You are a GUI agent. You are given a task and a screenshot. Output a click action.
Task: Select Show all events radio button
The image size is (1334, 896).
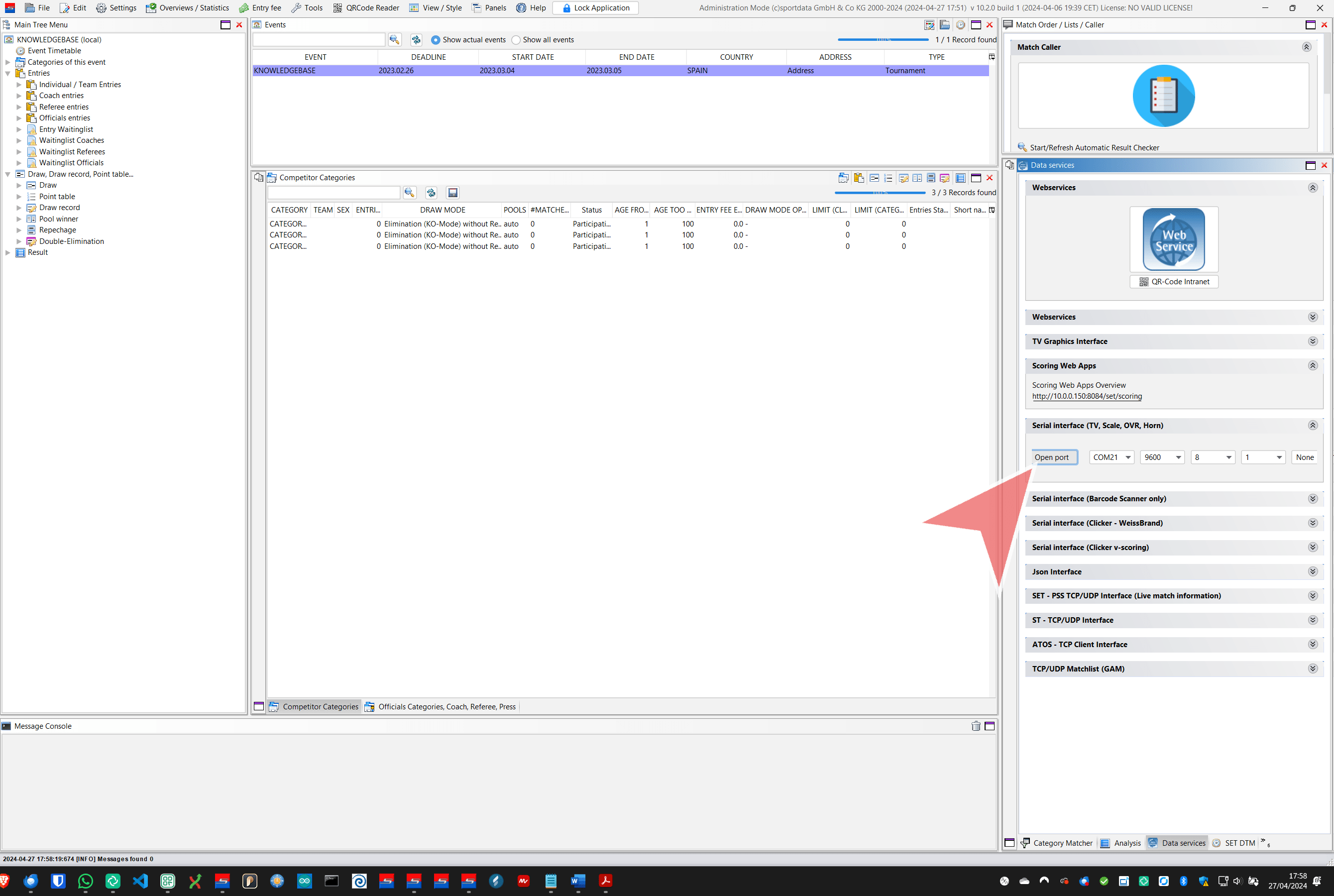pos(516,40)
